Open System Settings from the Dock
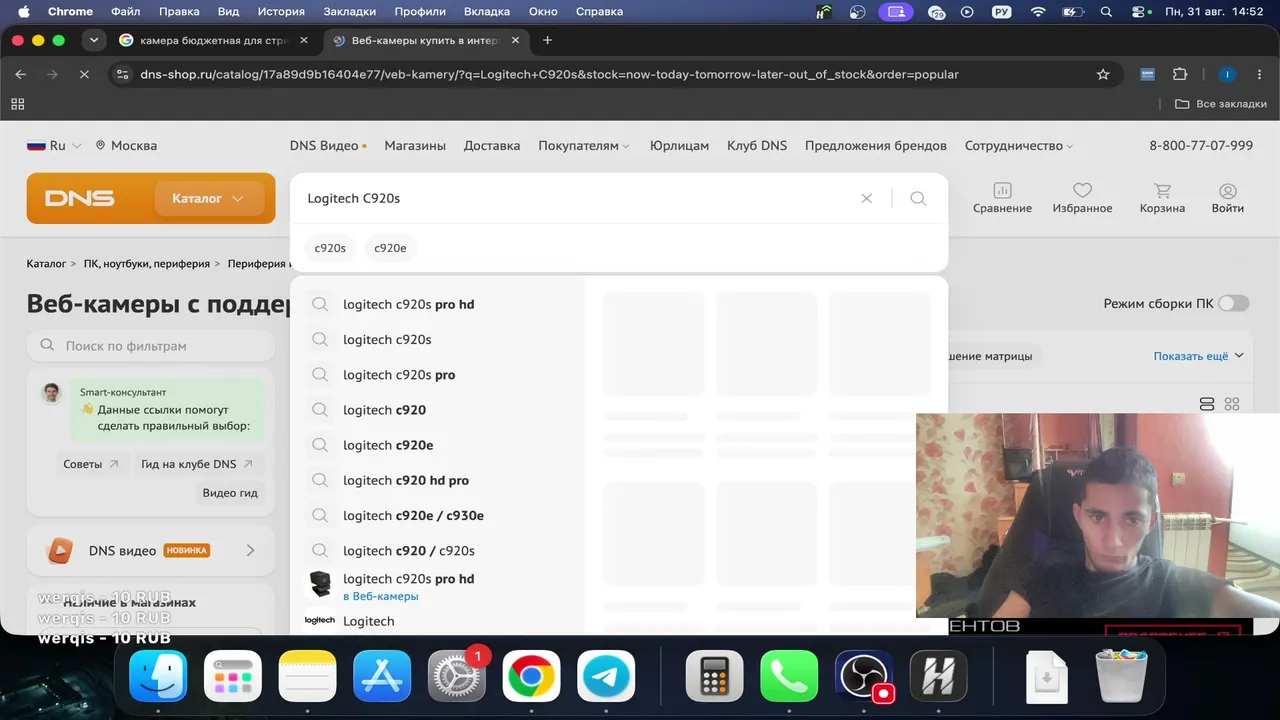The height and width of the screenshot is (720, 1280). [457, 676]
